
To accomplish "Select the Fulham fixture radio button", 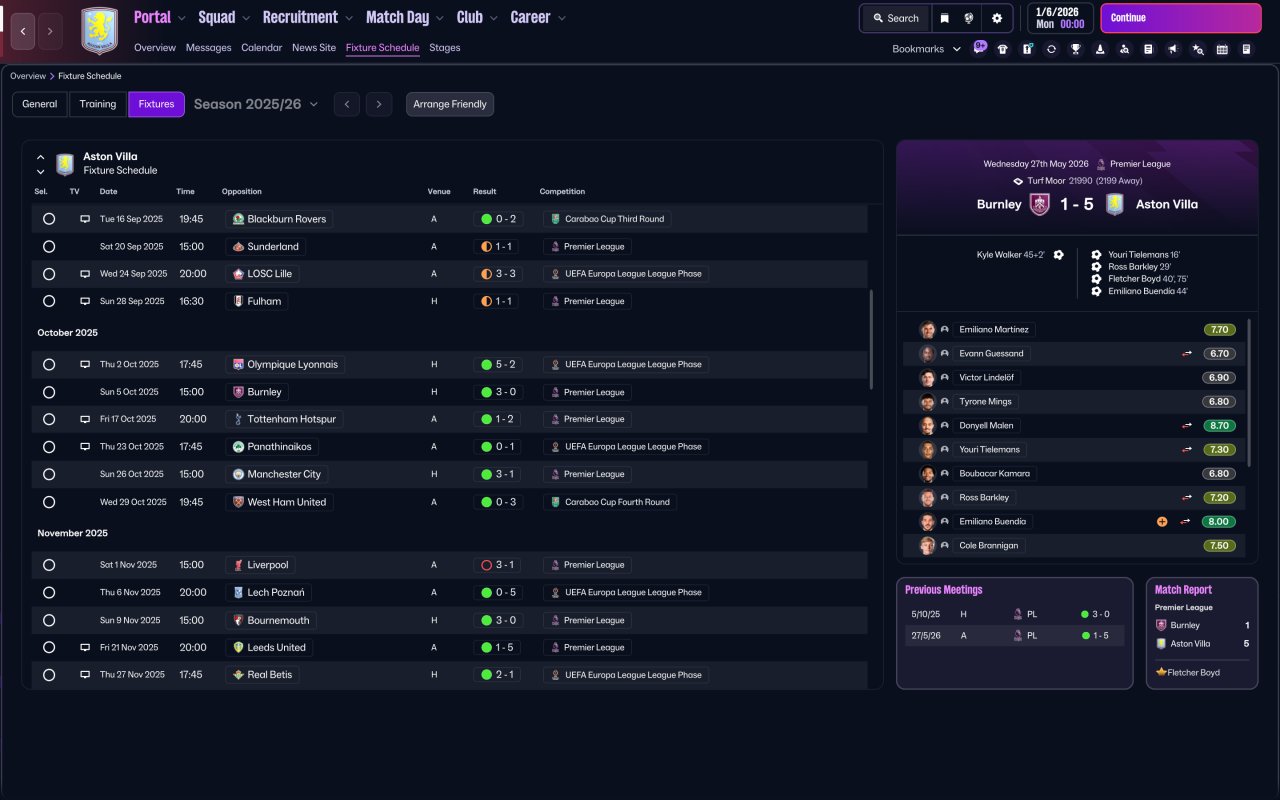I will click(x=49, y=301).
